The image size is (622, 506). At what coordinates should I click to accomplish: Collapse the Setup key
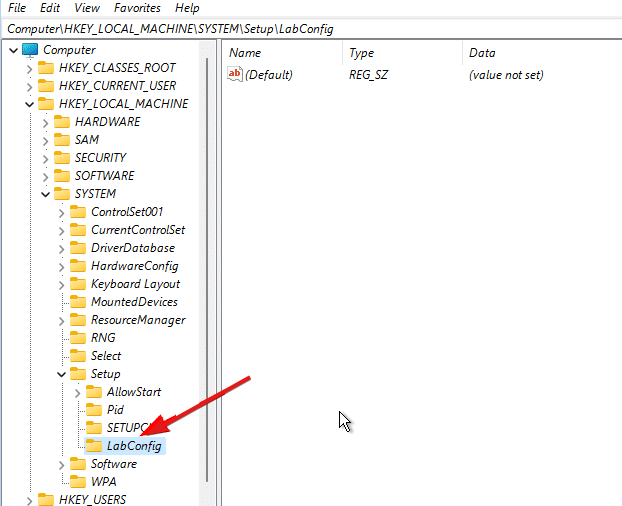(x=61, y=374)
